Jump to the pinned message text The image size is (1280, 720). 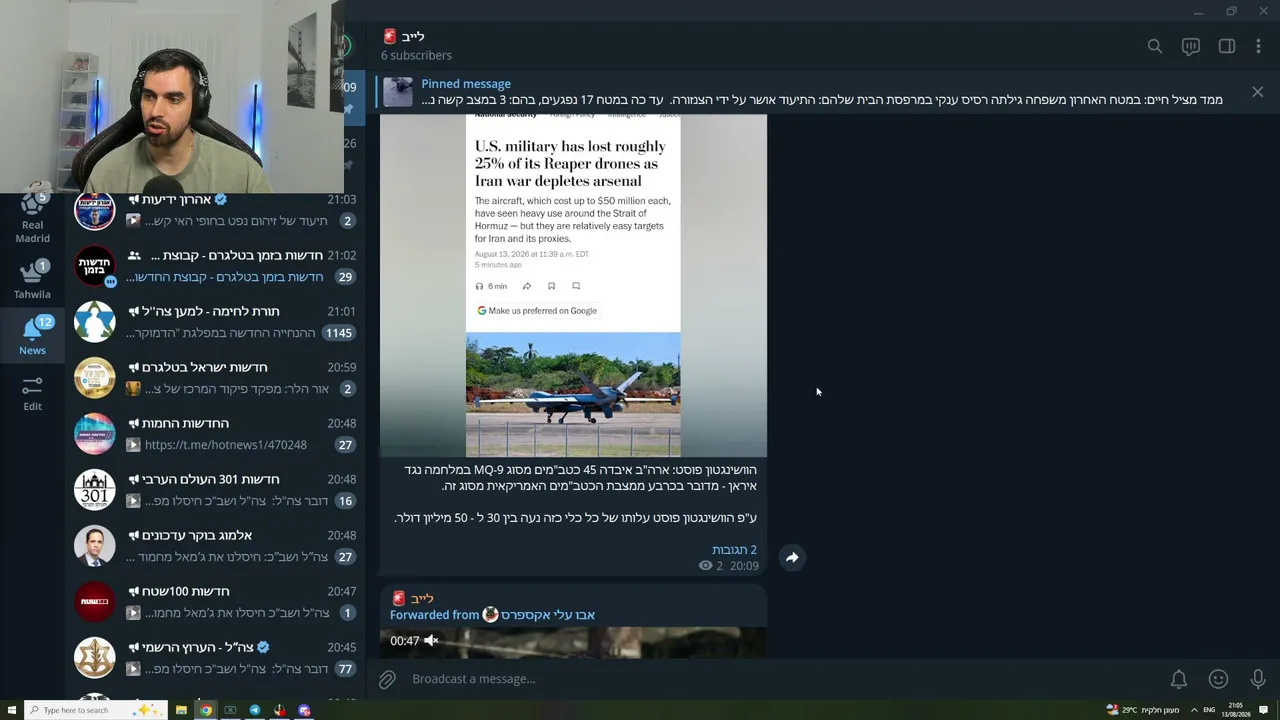822,100
